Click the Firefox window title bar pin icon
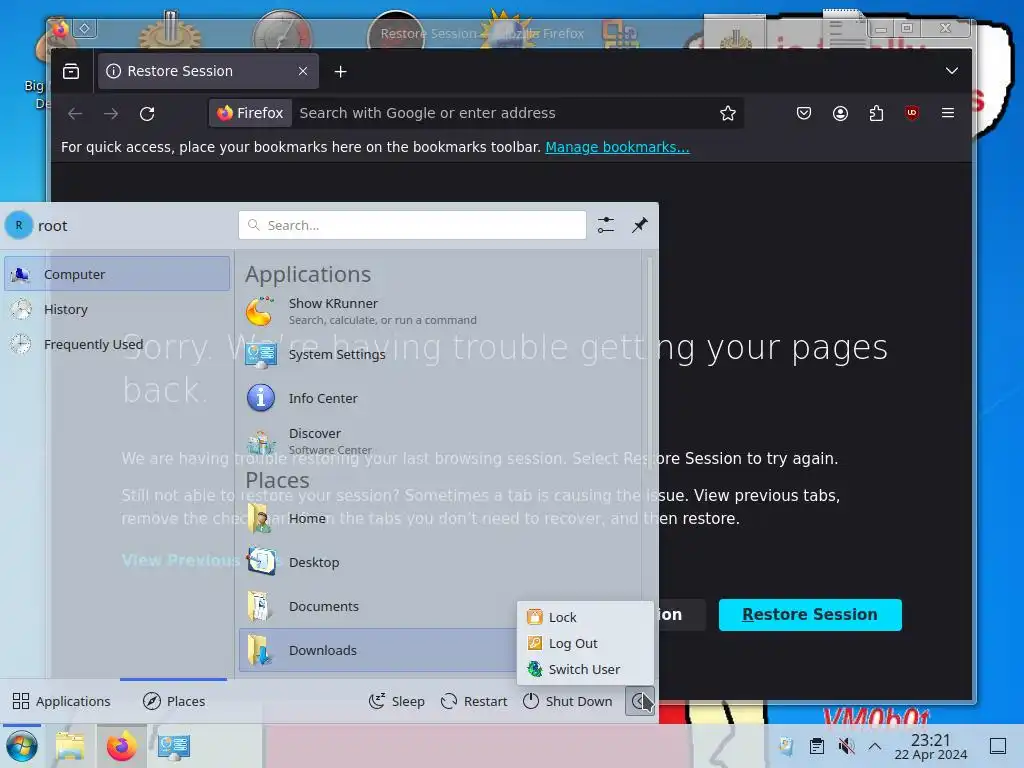 point(85,28)
